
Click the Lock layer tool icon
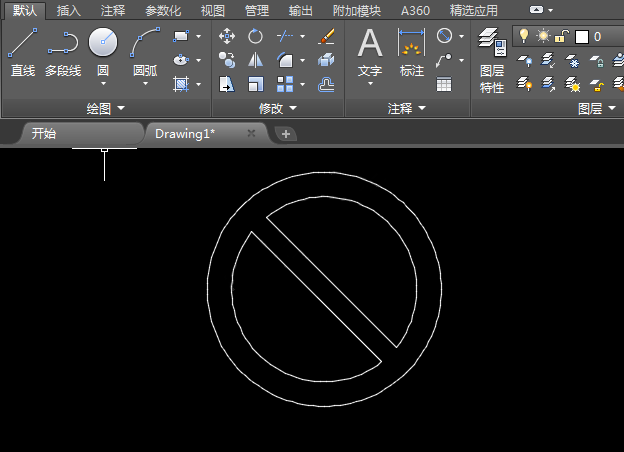tap(597, 61)
